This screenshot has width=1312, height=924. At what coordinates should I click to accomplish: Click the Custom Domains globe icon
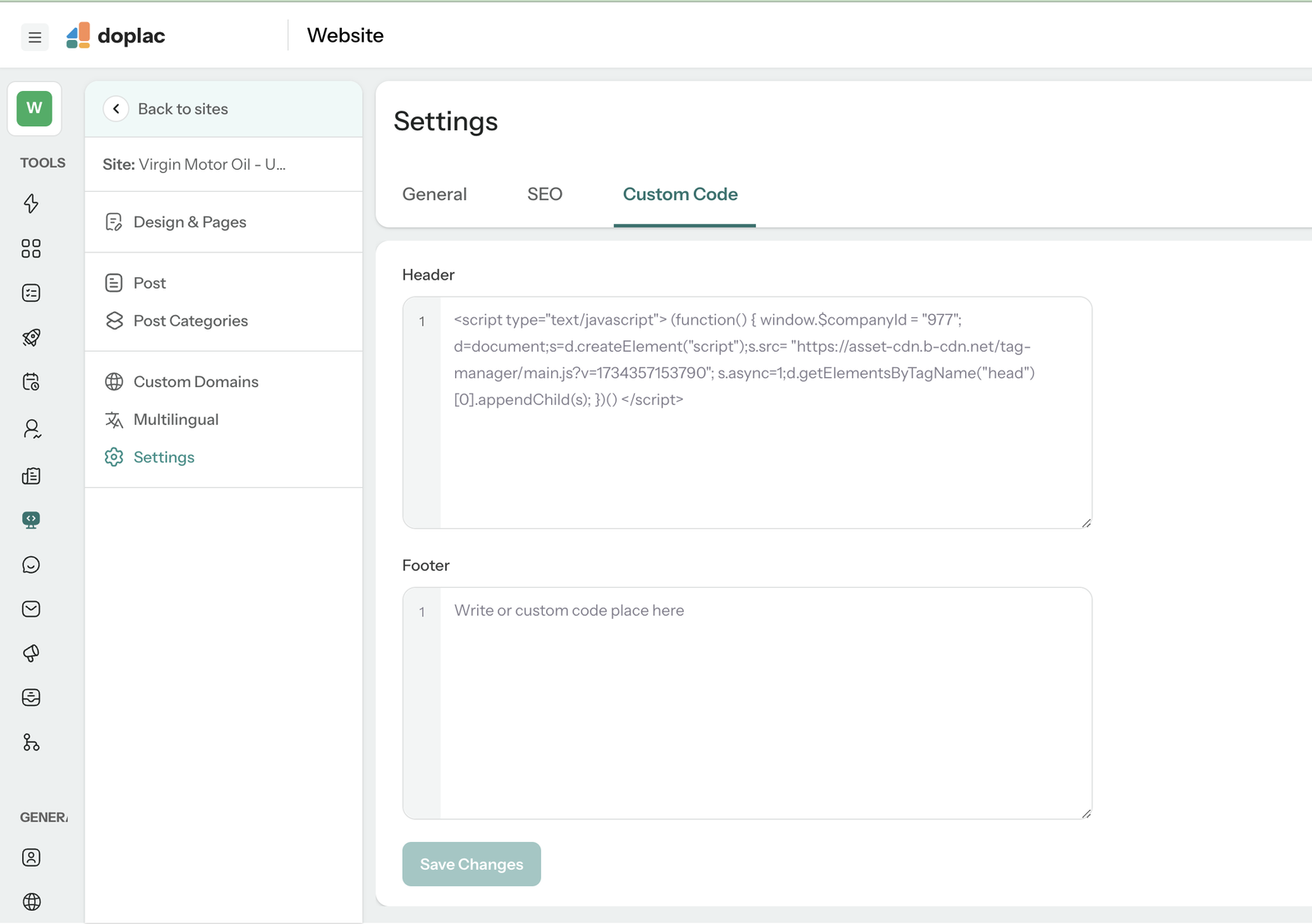(x=114, y=381)
